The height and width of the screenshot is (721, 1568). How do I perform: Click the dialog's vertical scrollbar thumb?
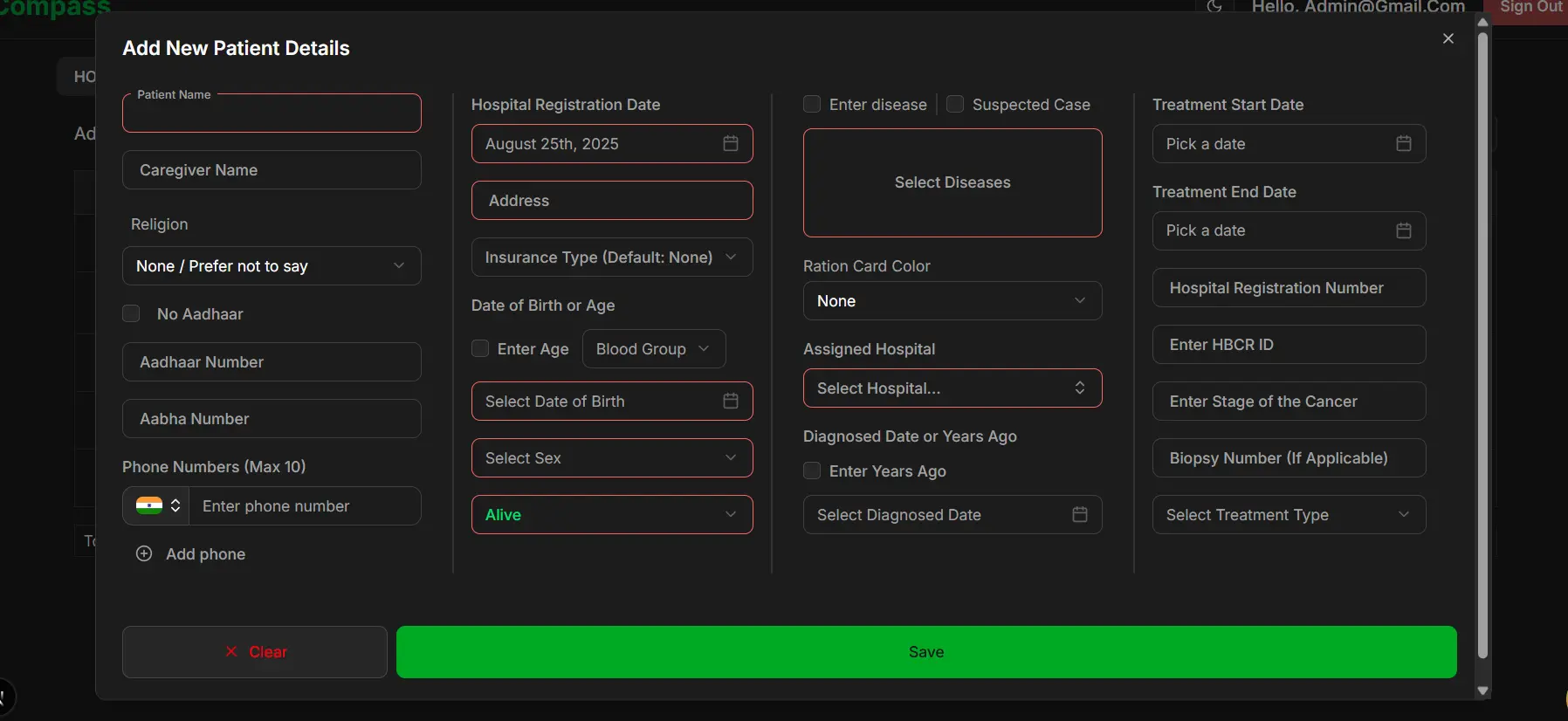point(1482,345)
